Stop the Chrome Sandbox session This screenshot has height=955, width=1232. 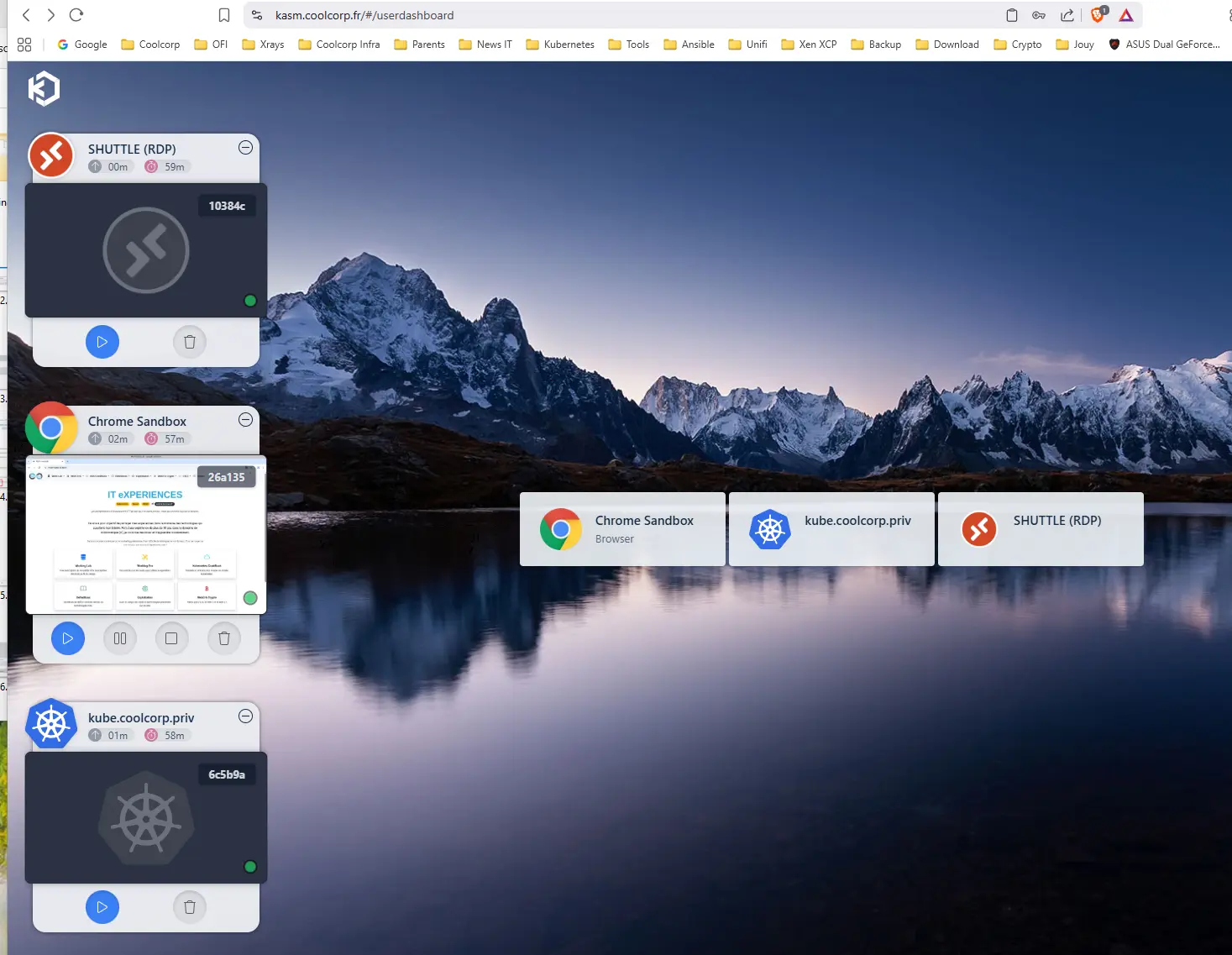(x=171, y=638)
